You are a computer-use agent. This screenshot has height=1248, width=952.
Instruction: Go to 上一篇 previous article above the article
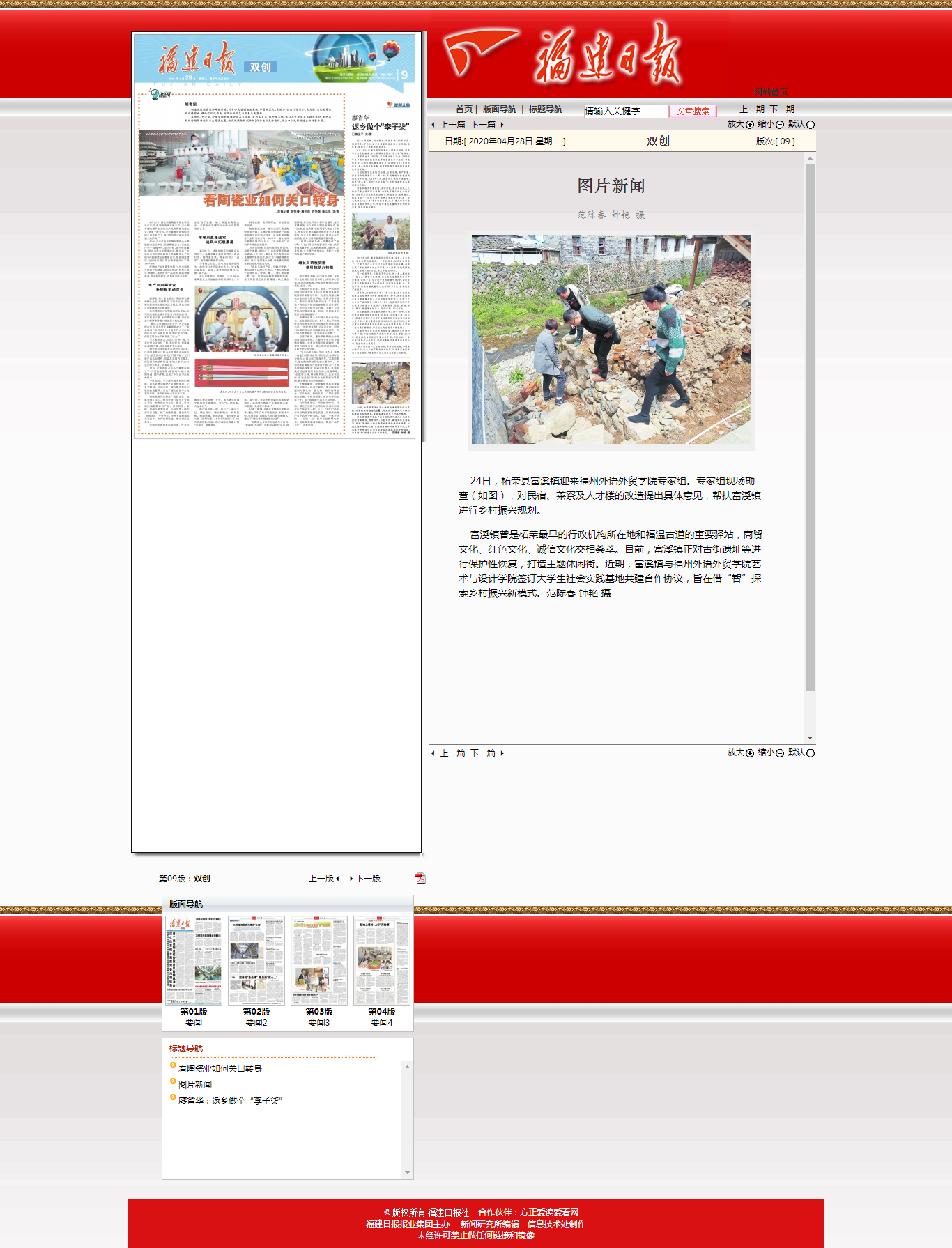click(x=452, y=125)
